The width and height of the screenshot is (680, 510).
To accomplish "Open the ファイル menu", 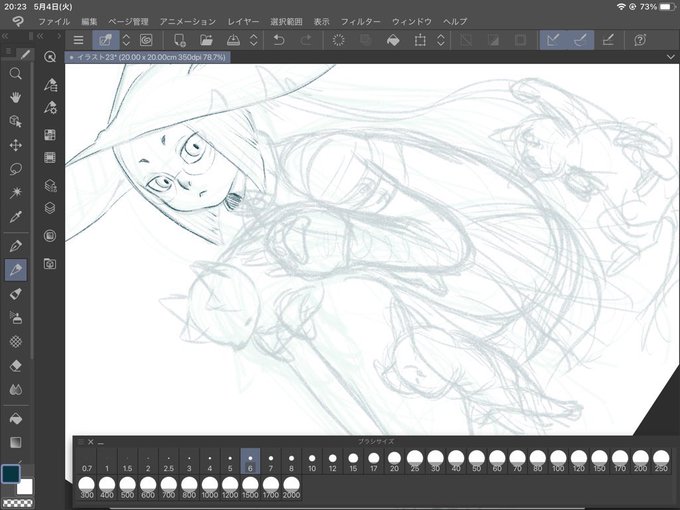I will pos(54,22).
